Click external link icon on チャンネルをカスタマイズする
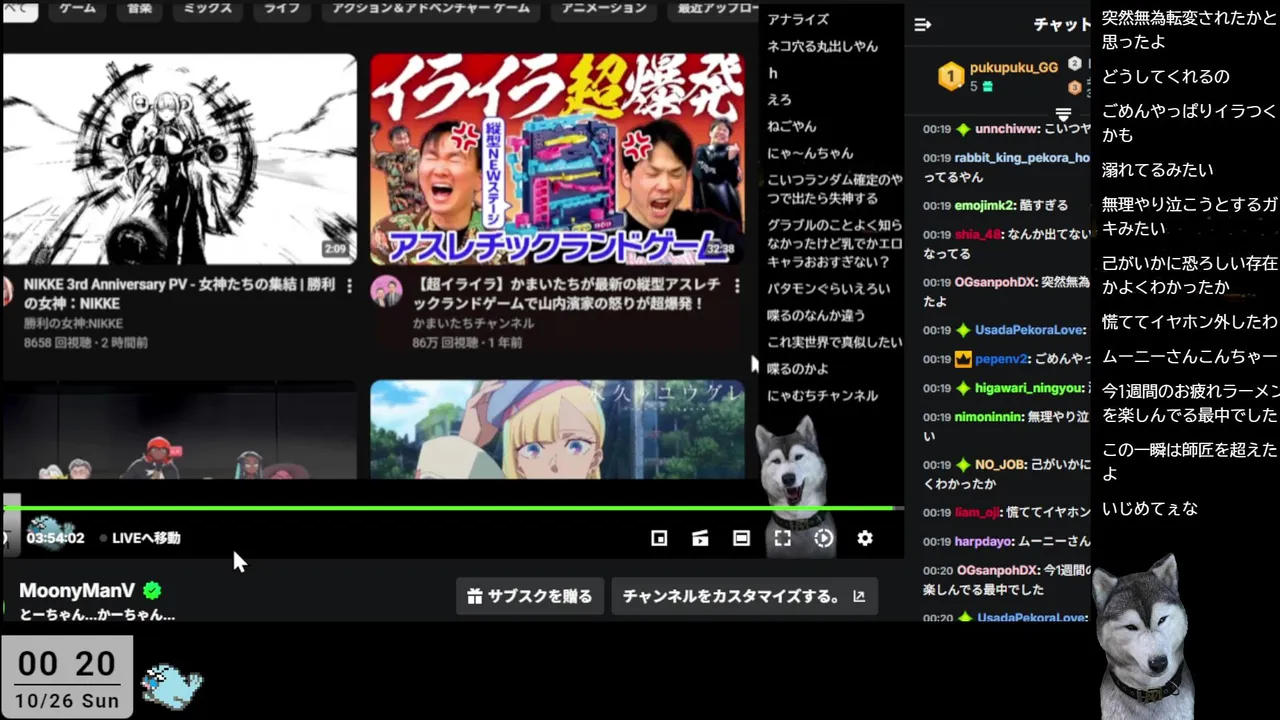1280x720 pixels. (858, 596)
